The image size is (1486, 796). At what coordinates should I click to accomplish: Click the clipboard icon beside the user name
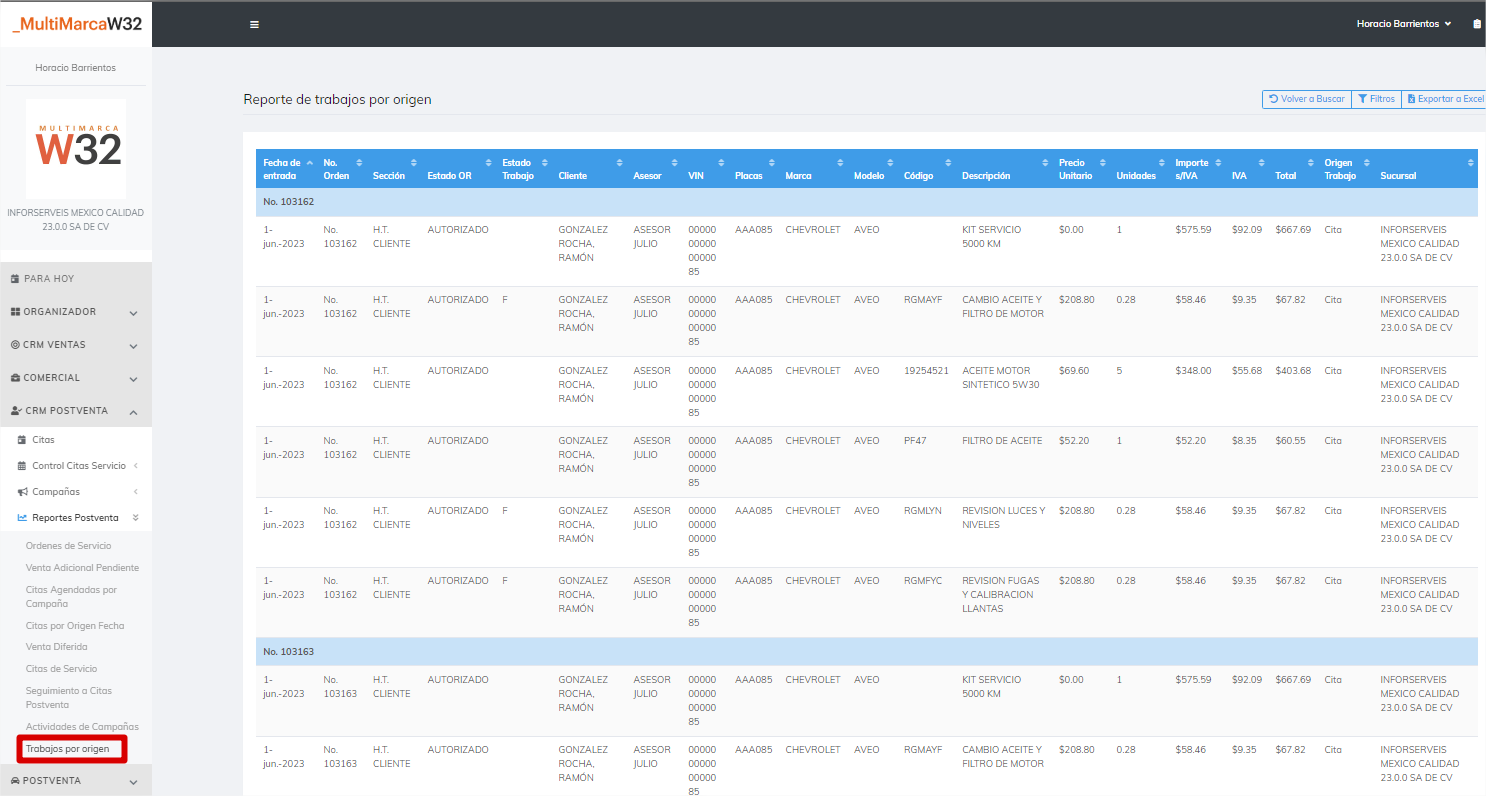pos(1477,24)
